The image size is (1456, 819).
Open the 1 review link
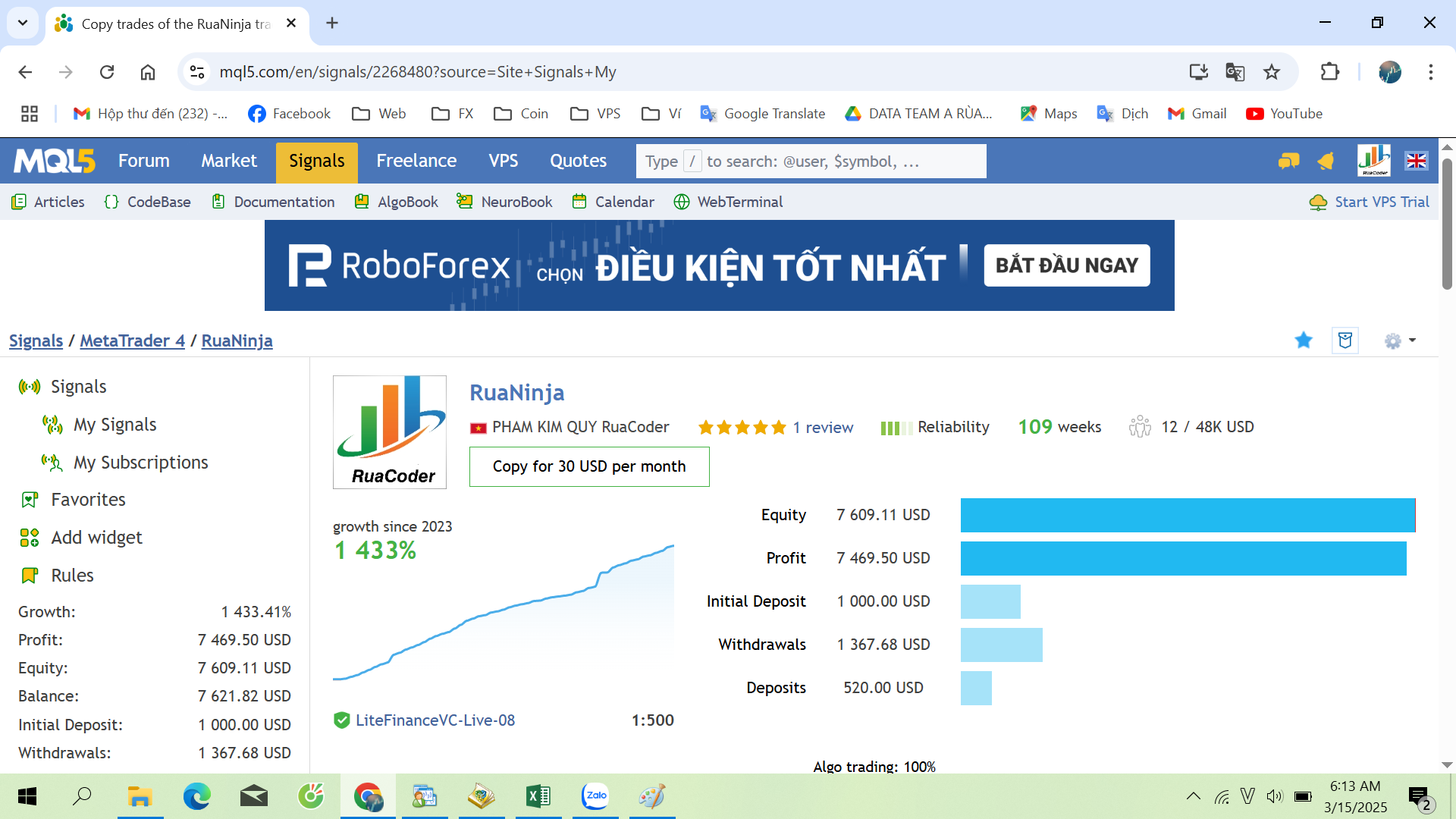pyautogui.click(x=823, y=428)
